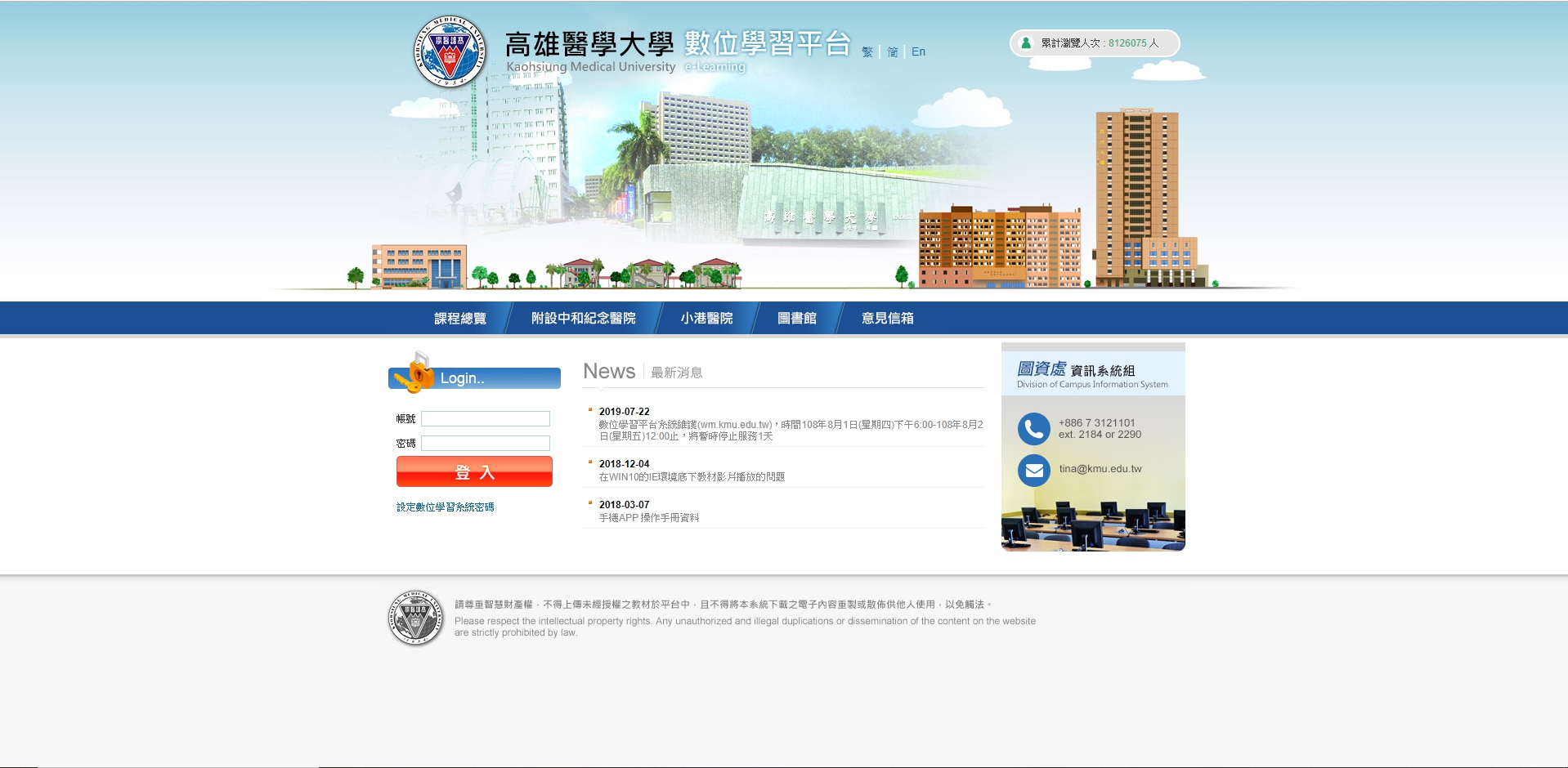The height and width of the screenshot is (768, 1568).
Task: Click the 圖資處 資訊系統組 banner
Action: [1093, 374]
